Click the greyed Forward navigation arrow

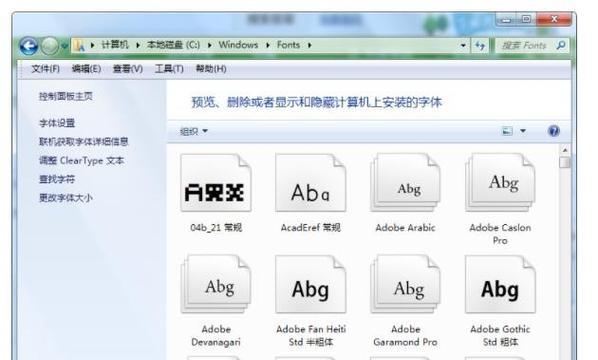pyautogui.click(x=49, y=46)
